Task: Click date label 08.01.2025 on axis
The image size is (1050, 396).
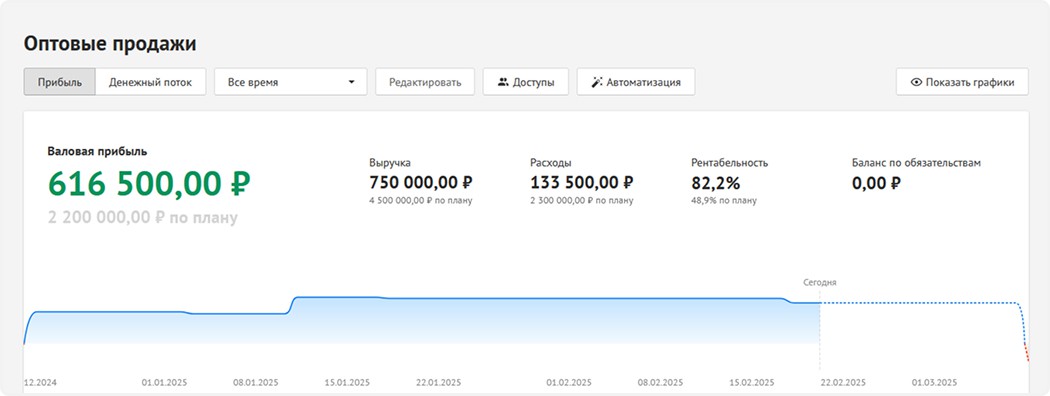Action: (256, 383)
